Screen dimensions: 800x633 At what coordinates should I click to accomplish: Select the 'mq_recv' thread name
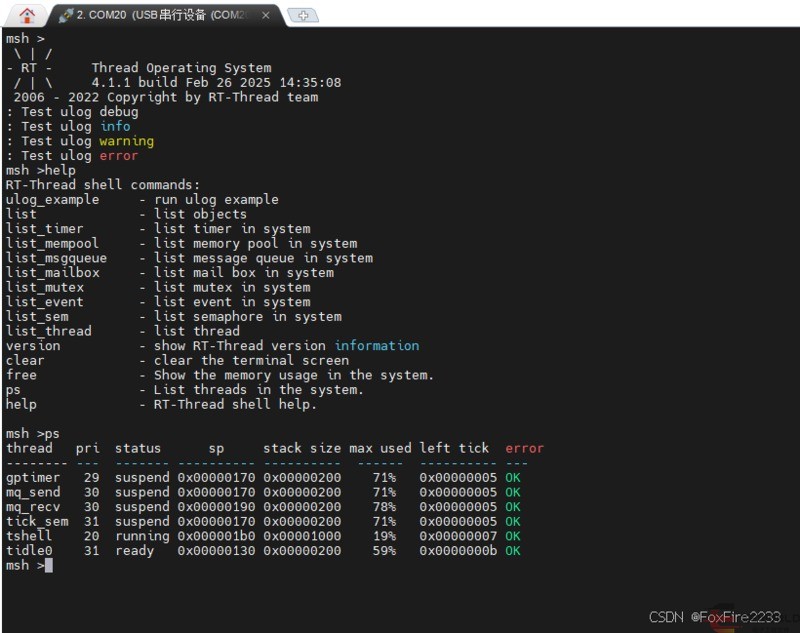(x=33, y=507)
